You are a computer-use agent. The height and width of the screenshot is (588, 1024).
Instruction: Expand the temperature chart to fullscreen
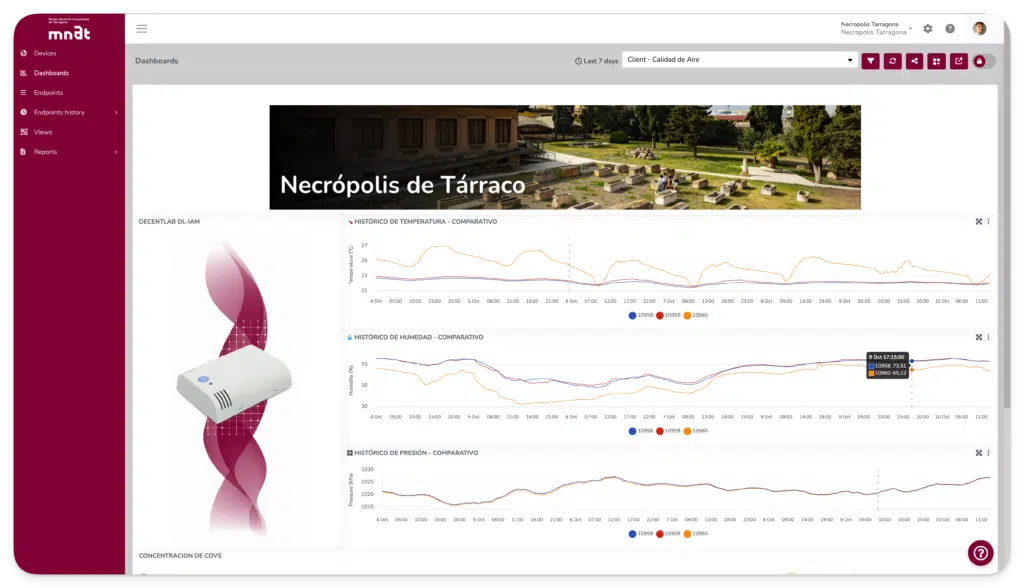[978, 222]
